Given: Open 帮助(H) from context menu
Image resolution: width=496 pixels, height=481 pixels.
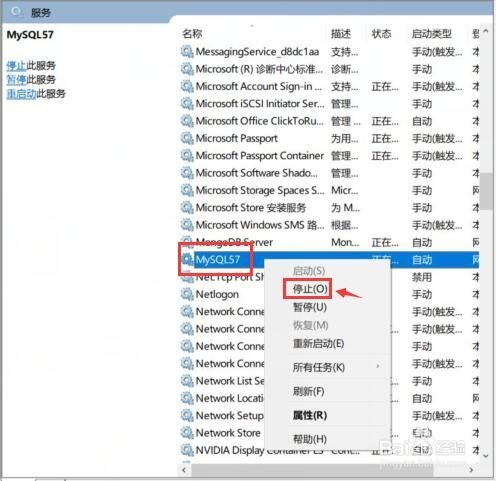Looking at the screenshot, I should click(x=310, y=439).
